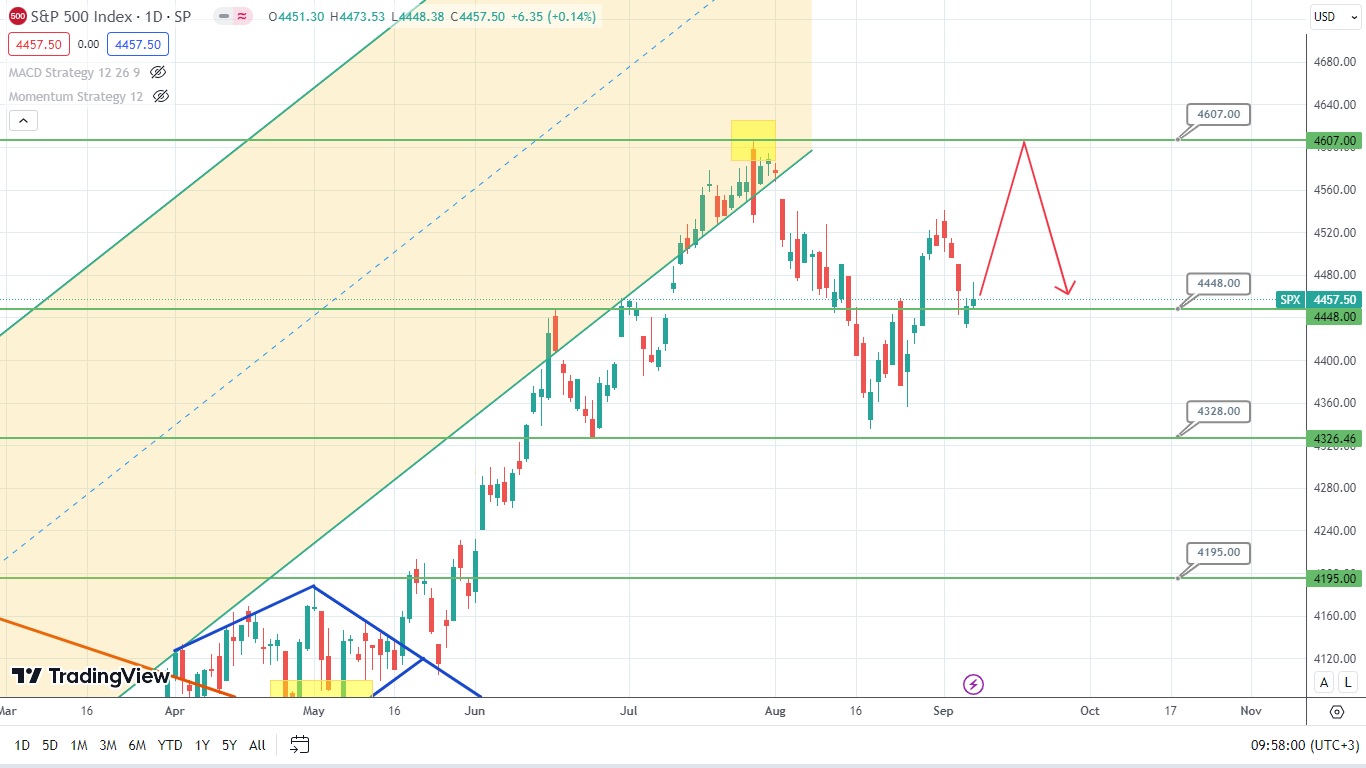This screenshot has width=1366, height=768.
Task: Click the green 4195.00 axis price label
Action: click(1335, 578)
